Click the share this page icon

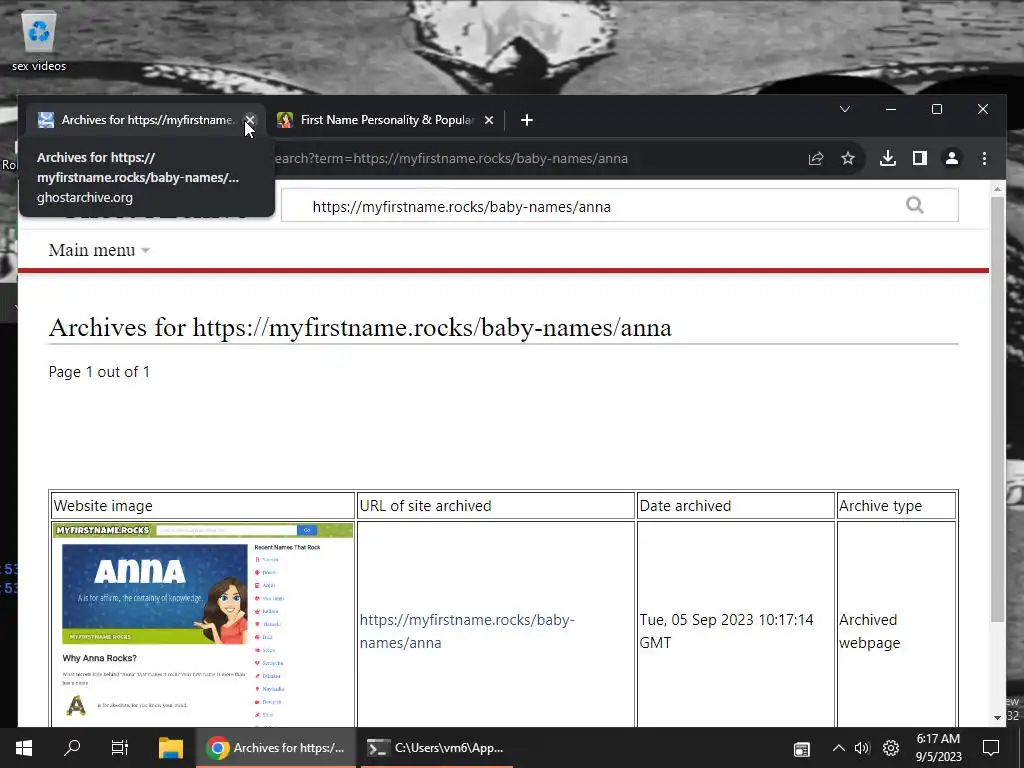pos(816,159)
